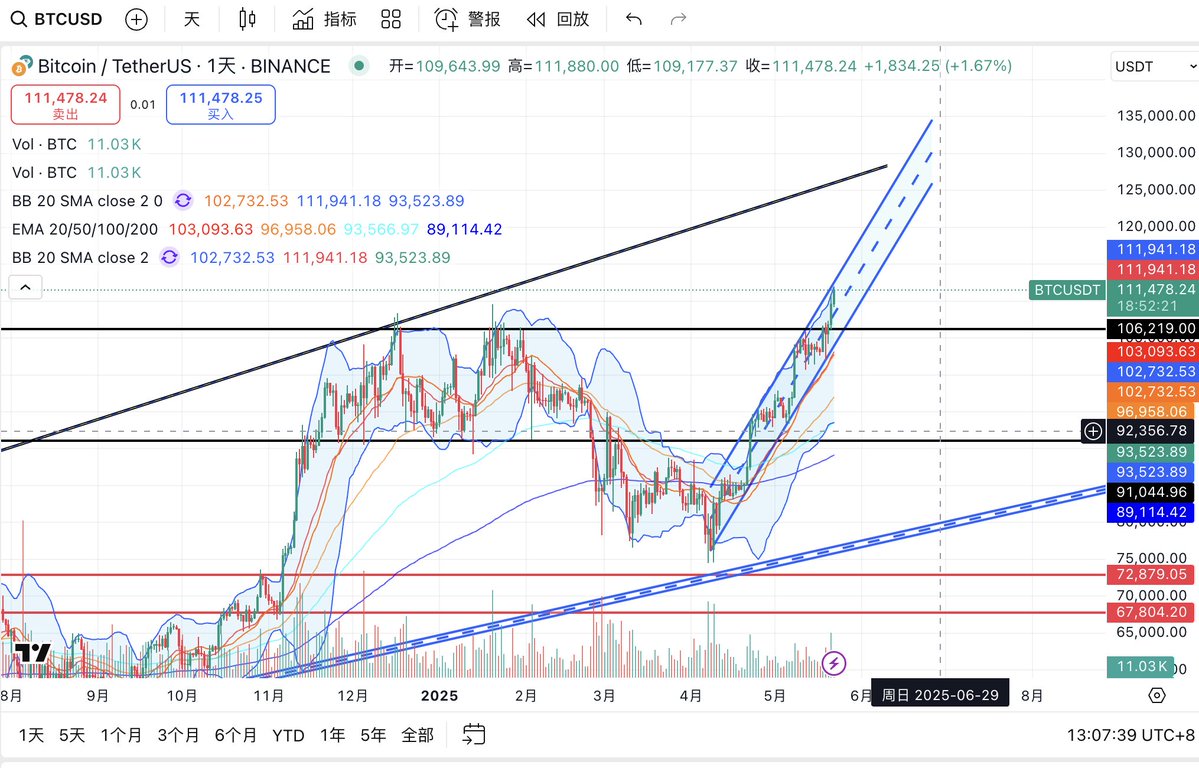Open the BTCUSD symbol search
The image size is (1199, 768).
click(57, 19)
